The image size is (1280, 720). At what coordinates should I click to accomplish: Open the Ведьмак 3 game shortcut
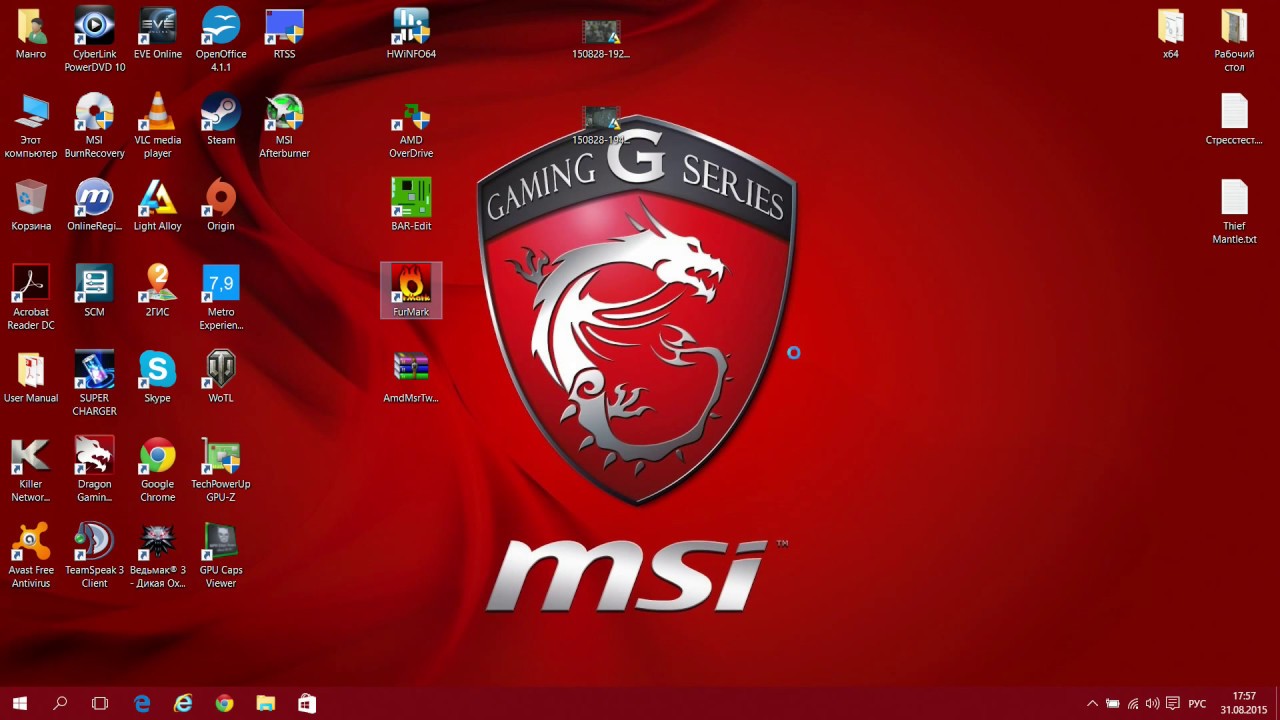pyautogui.click(x=158, y=556)
